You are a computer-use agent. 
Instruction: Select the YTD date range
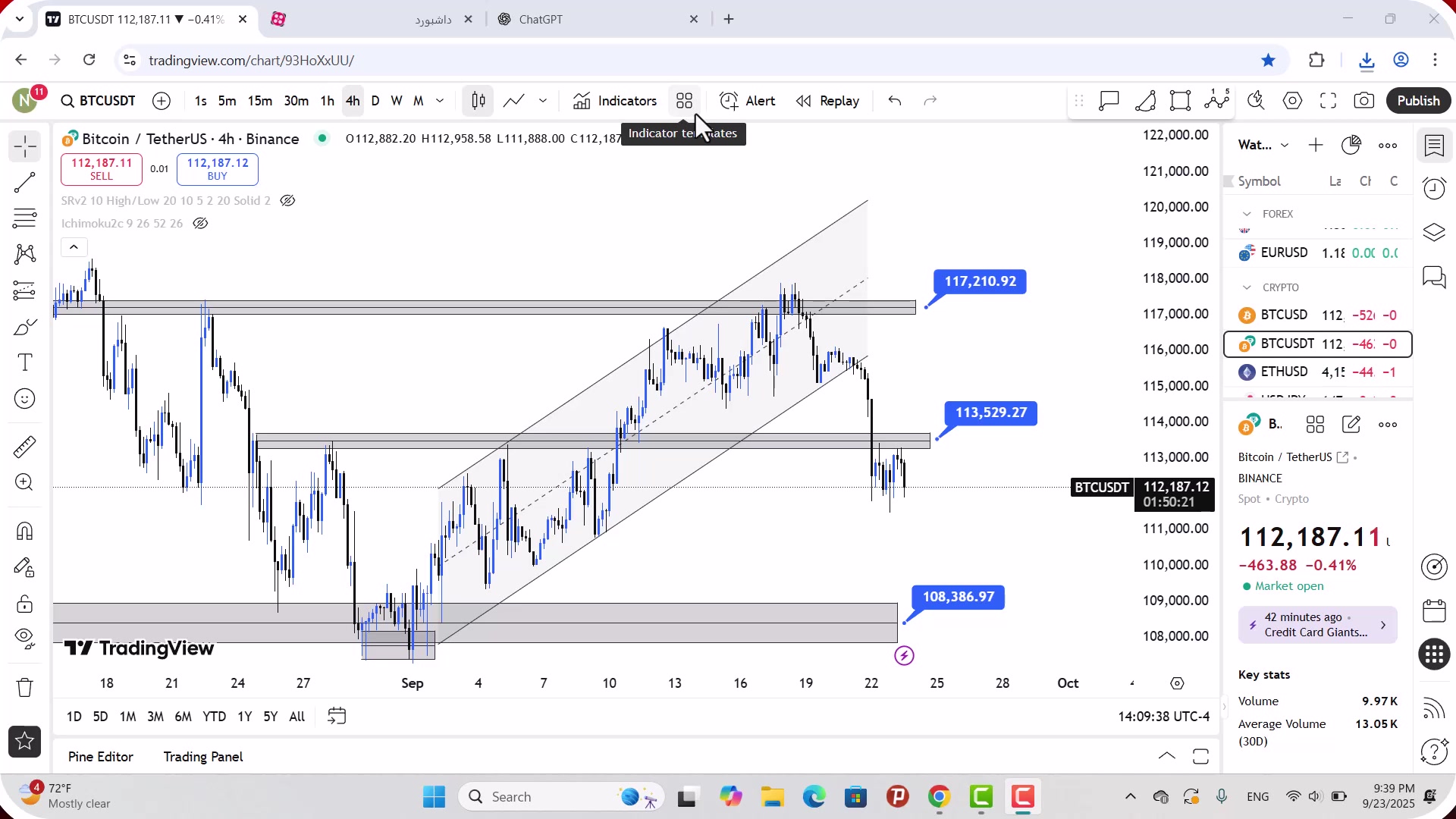point(214,717)
